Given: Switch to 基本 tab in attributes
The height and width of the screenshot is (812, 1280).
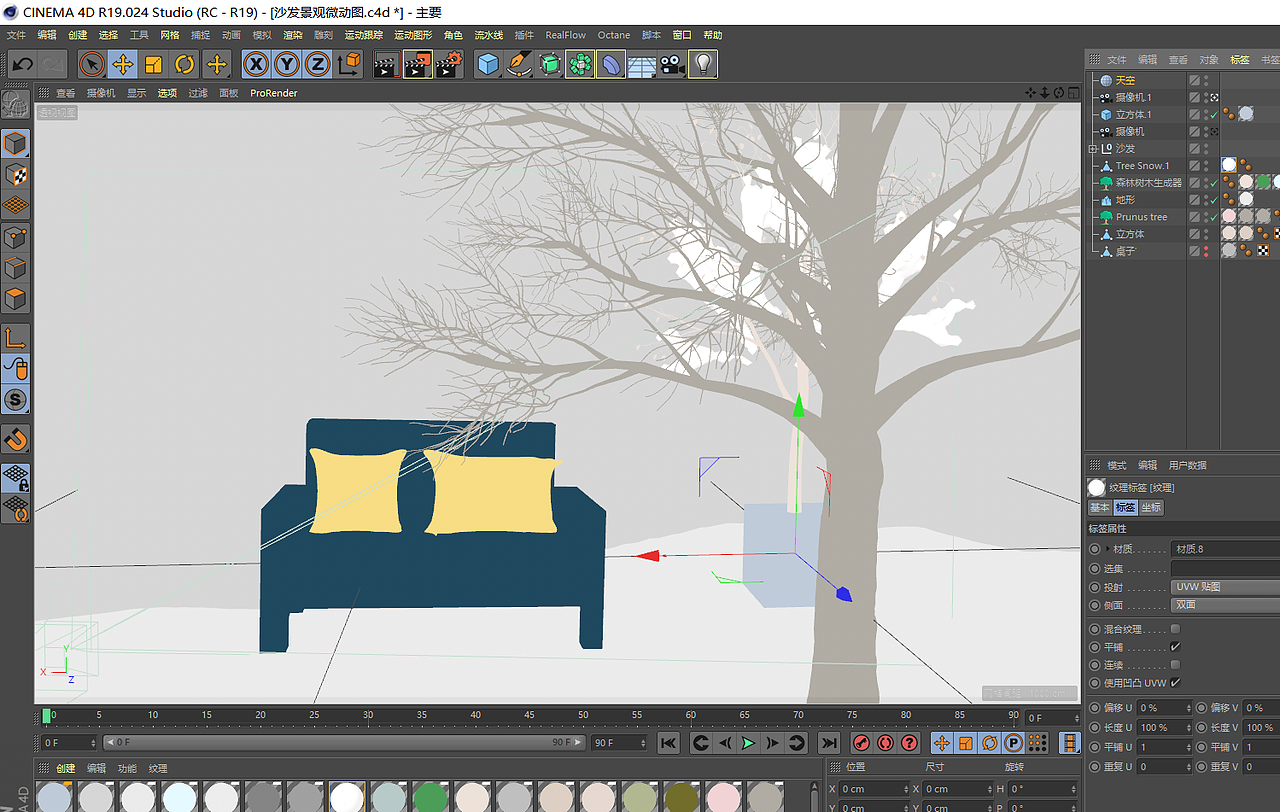Looking at the screenshot, I should (x=1099, y=507).
